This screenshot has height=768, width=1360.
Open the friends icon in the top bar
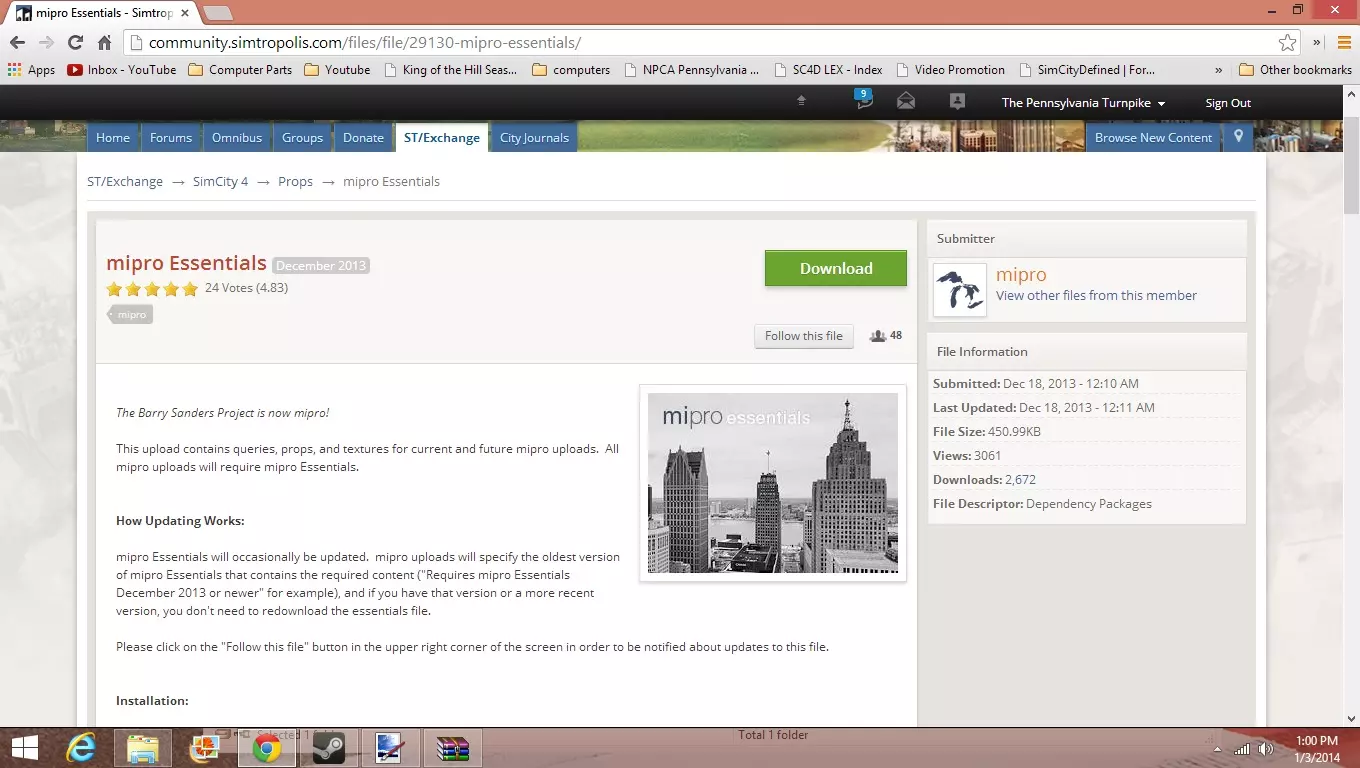point(957,102)
